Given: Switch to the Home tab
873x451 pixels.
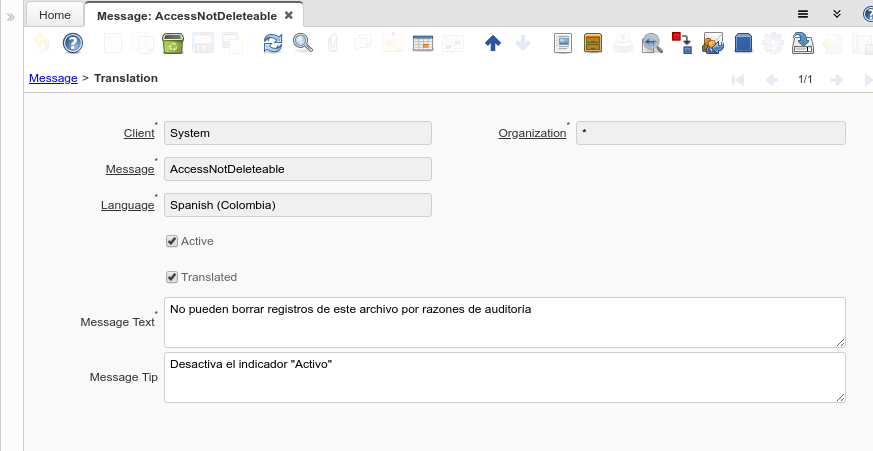Looking at the screenshot, I should 54,15.
